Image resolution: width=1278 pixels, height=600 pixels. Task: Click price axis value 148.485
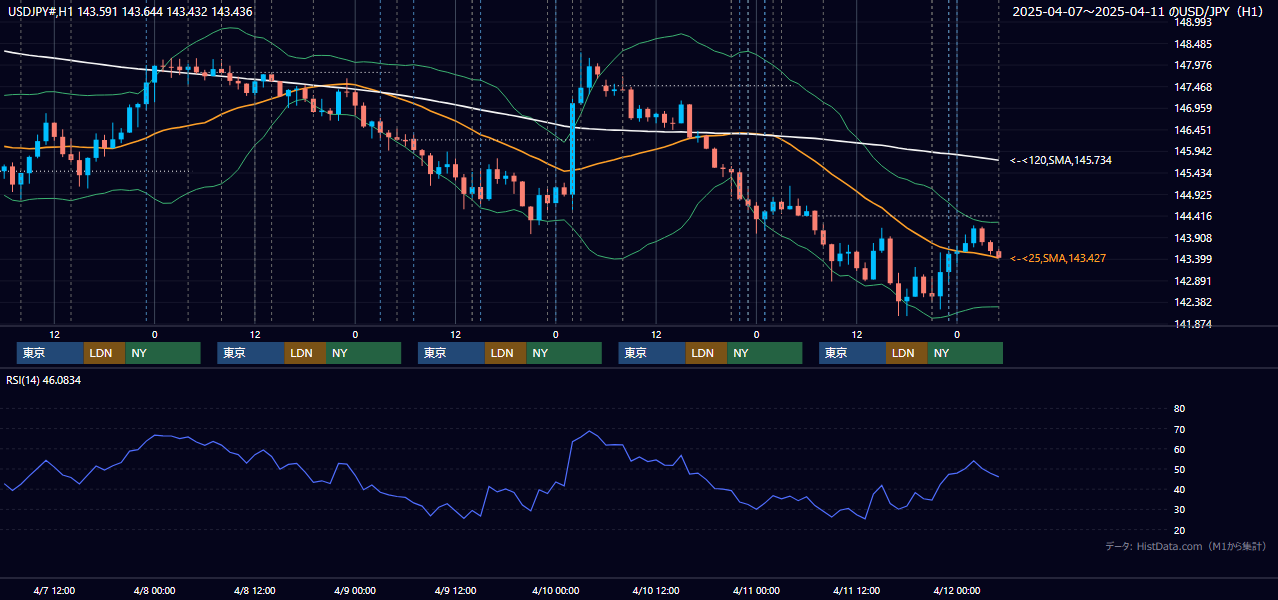[1193, 44]
